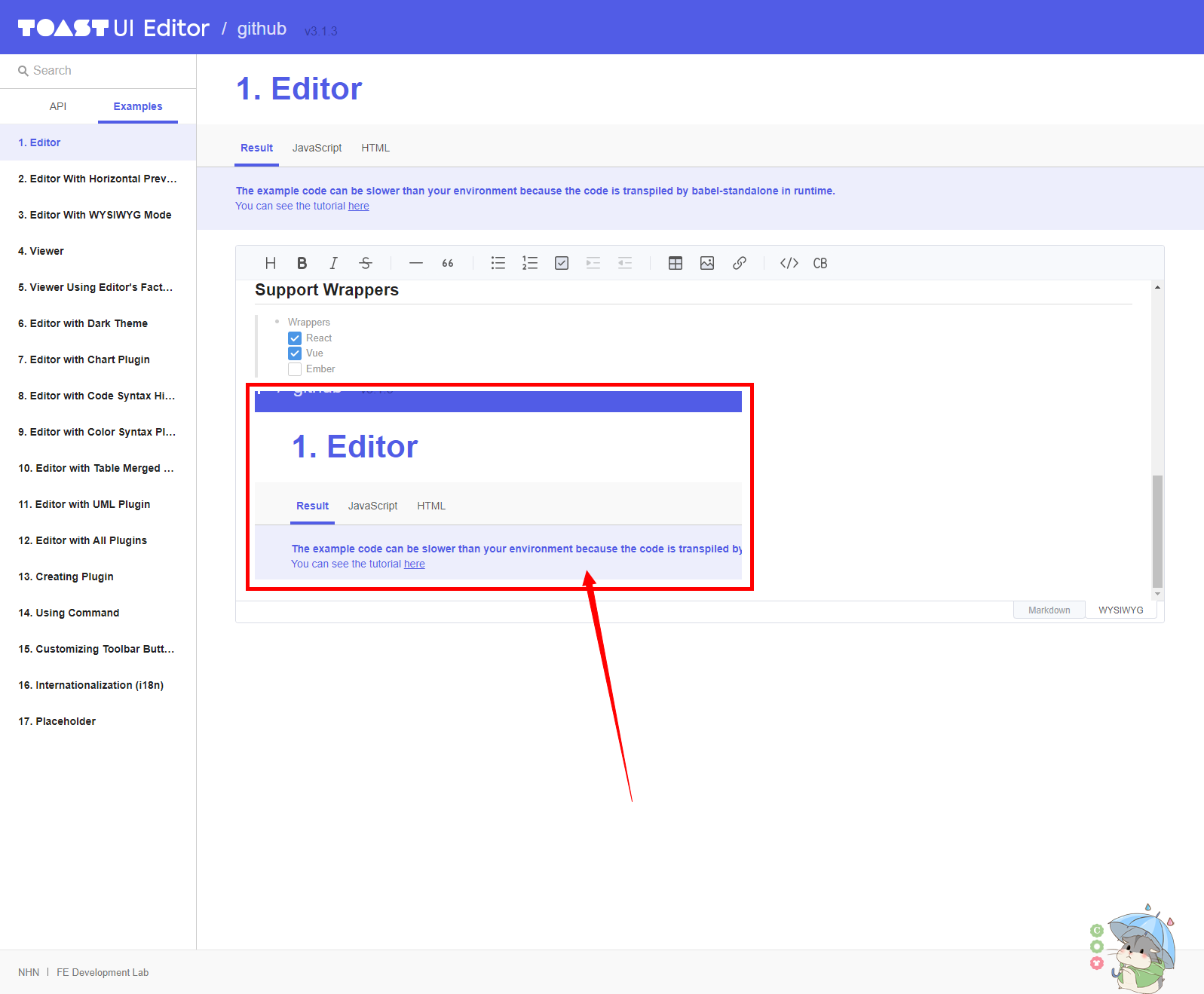
Task: Open the API sidebar tab
Action: [x=58, y=106]
